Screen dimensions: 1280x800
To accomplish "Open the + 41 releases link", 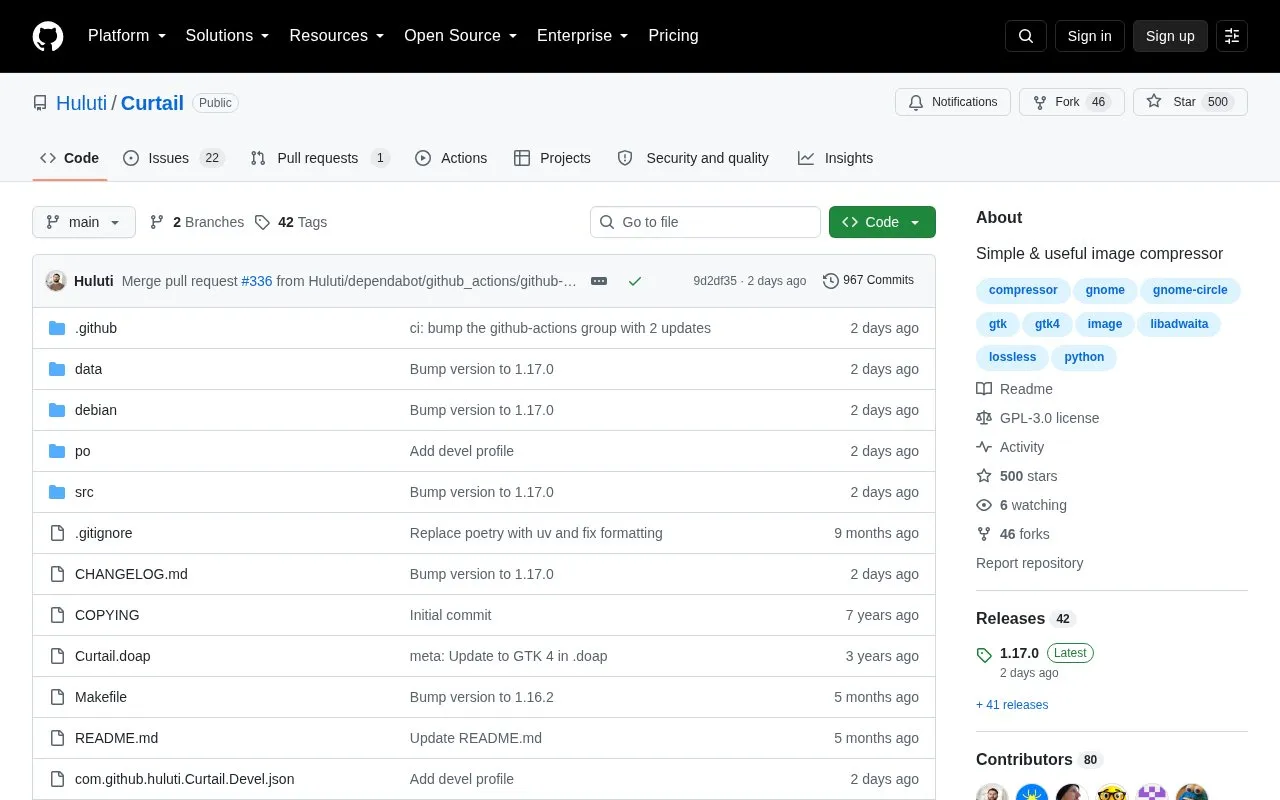I will point(1012,705).
